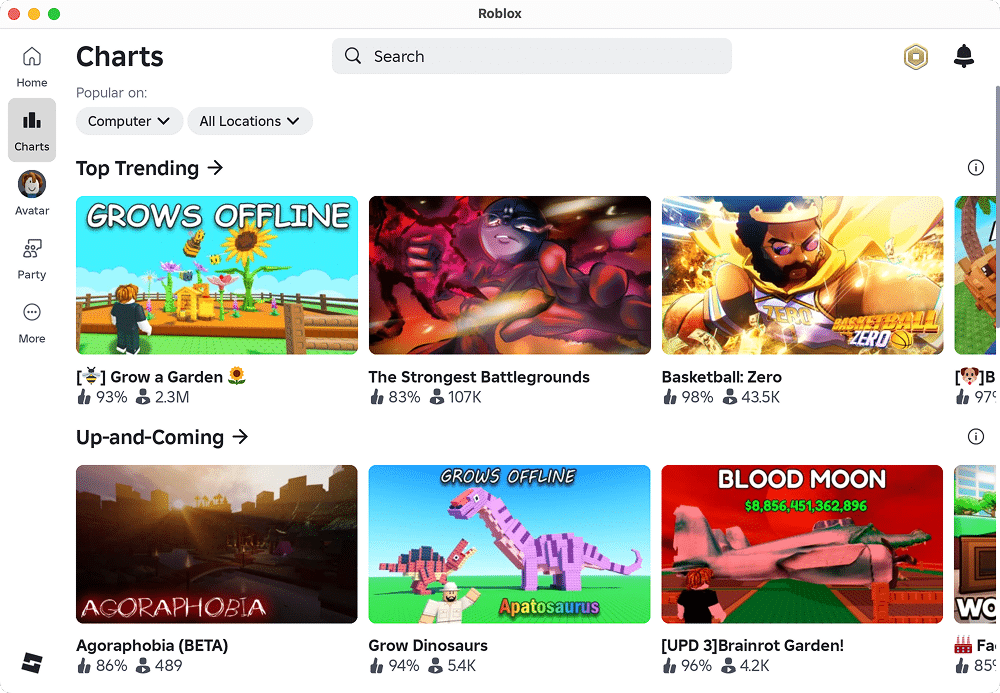Screen dimensions: 1000x693
Task: Click the magnifier icon in search bar
Action: pyautogui.click(x=353, y=55)
